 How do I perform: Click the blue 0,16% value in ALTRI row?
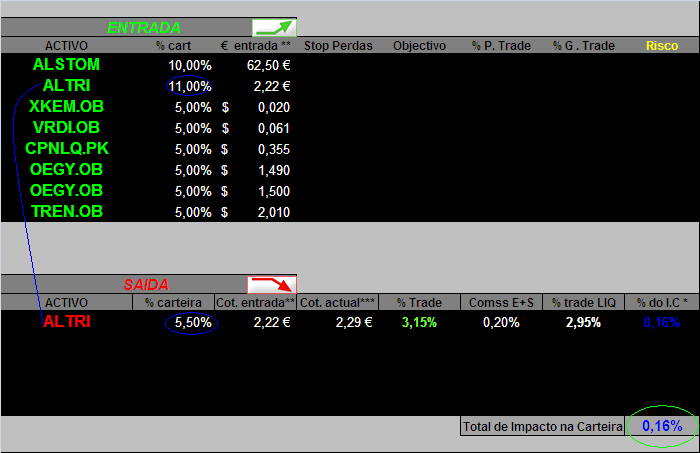[x=662, y=323]
